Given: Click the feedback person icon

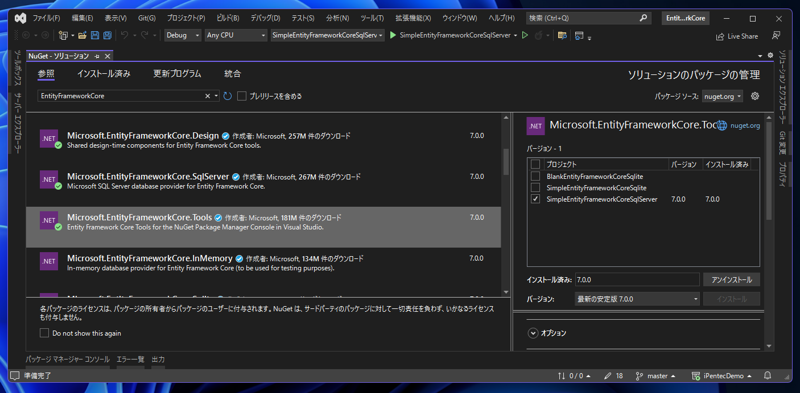Looking at the screenshot, I should click(776, 36).
